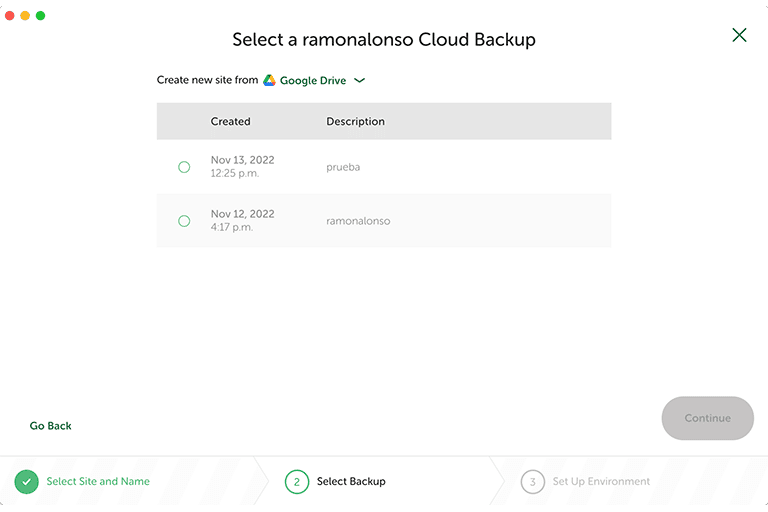Click the '12:25 p.m.' time text
This screenshot has height=512, width=768.
coord(235,173)
